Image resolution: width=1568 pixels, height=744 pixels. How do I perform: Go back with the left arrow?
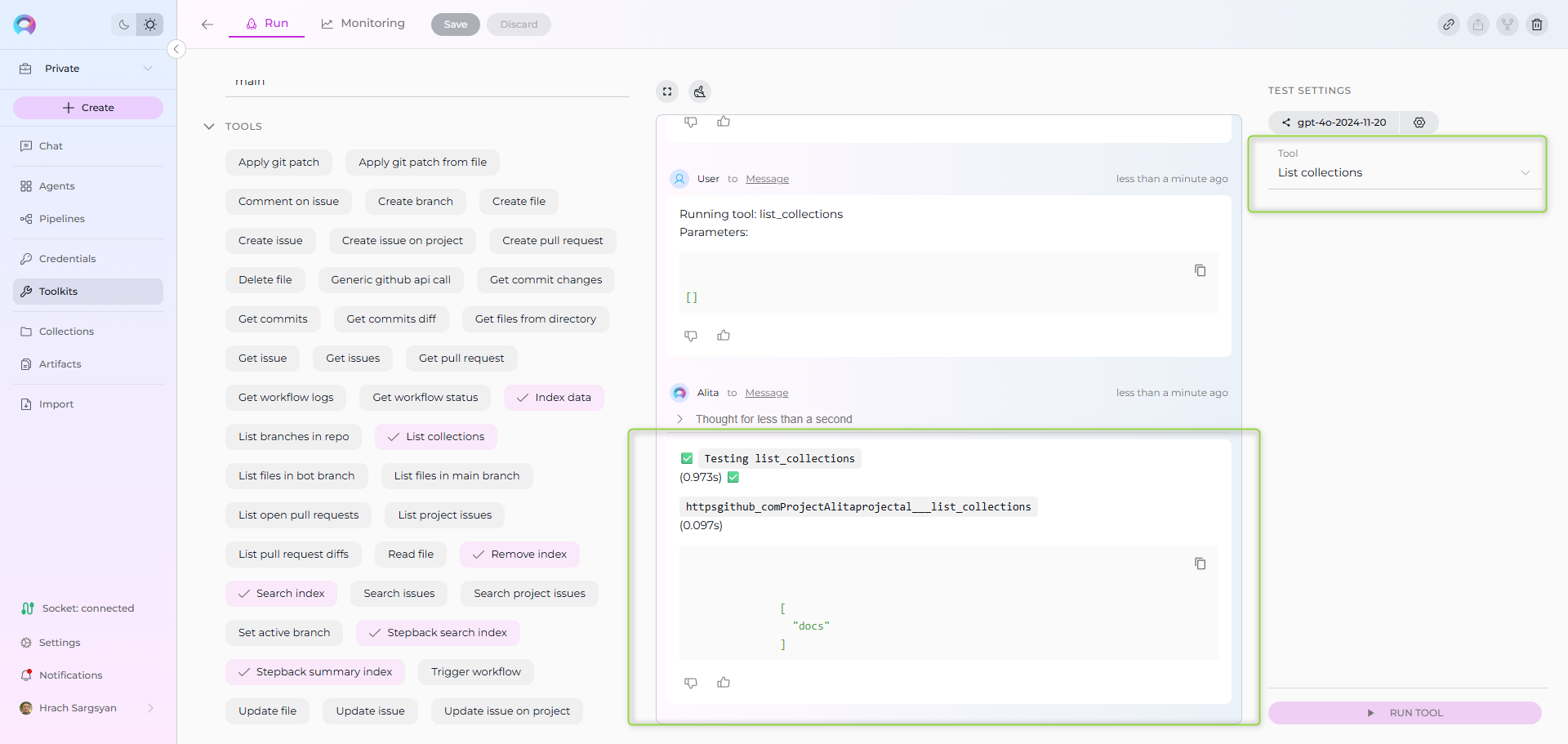pos(207,25)
